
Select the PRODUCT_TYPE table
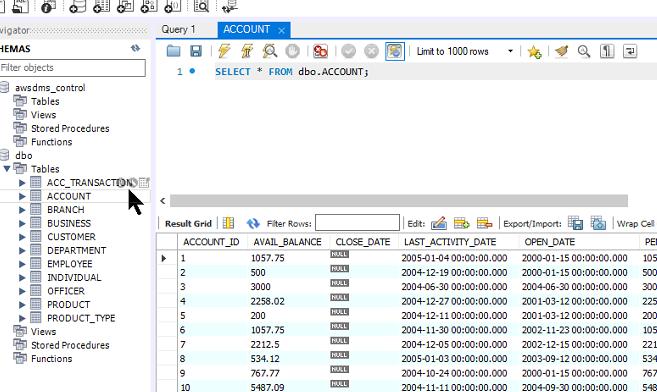pyautogui.click(x=81, y=318)
